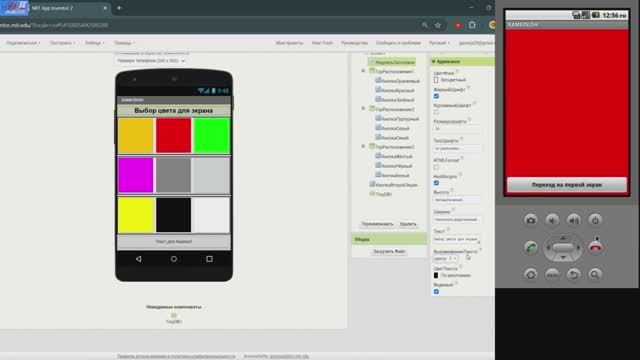Viewport: 640px width, 360px height.
Task: Click the НадписьЗаголовок component icon in tree
Action: pyautogui.click(x=371, y=62)
